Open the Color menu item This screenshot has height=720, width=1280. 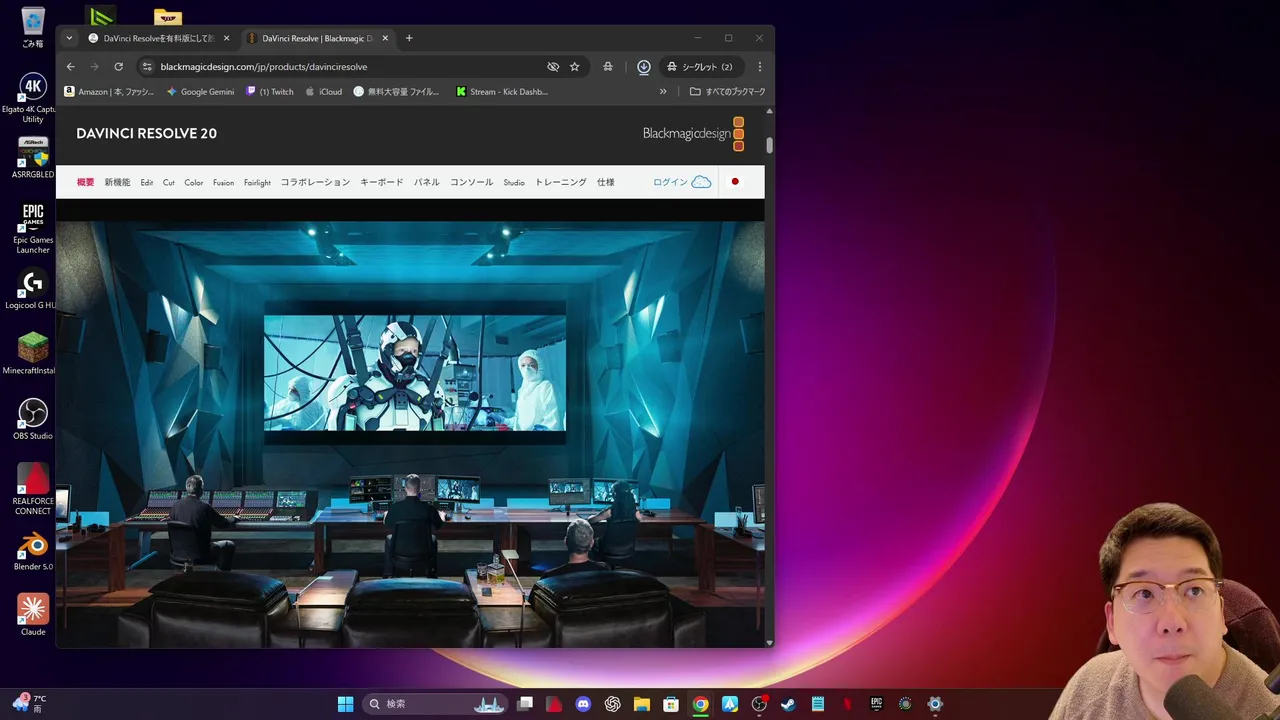194,183
